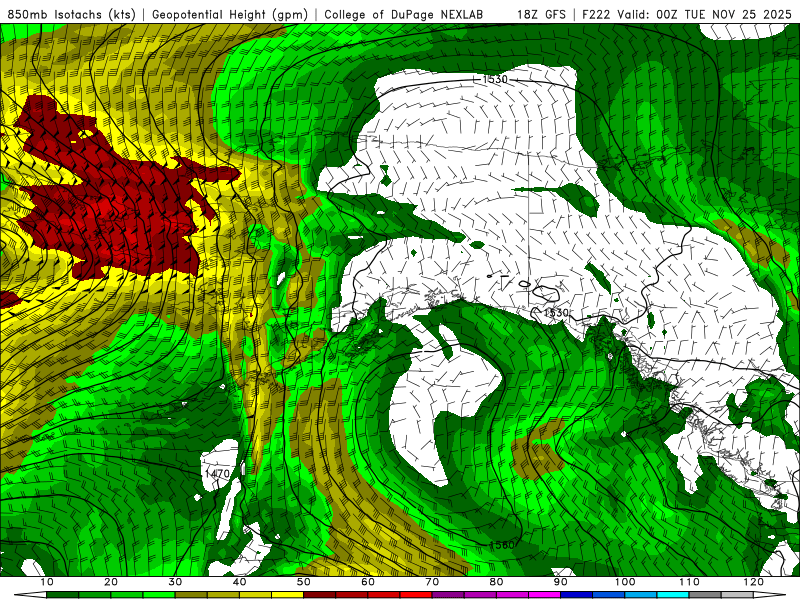The image size is (800, 600).
Task: Click the "00Z TUE NOV 25 2025" valid time
Action: [x=724, y=14]
